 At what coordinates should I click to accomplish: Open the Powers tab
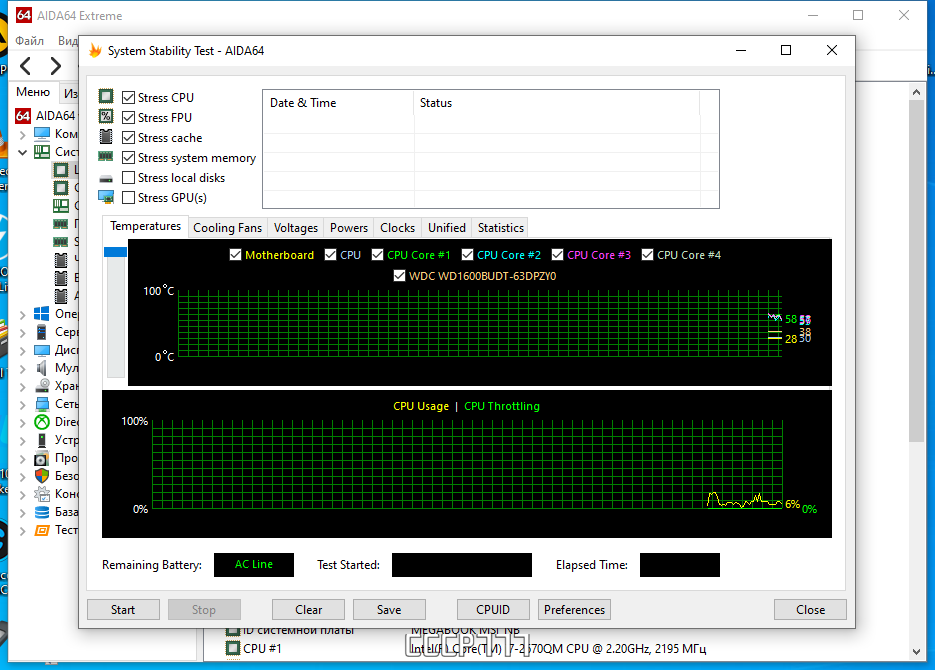[349, 228]
